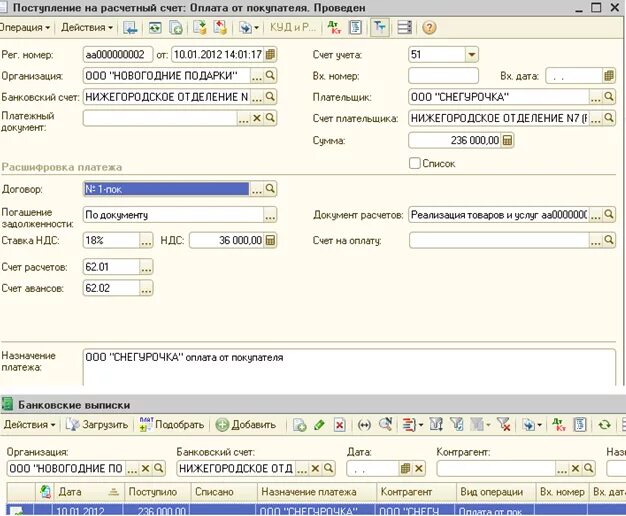Open the Действия menu in payment form
The image size is (626, 516).
87,28
